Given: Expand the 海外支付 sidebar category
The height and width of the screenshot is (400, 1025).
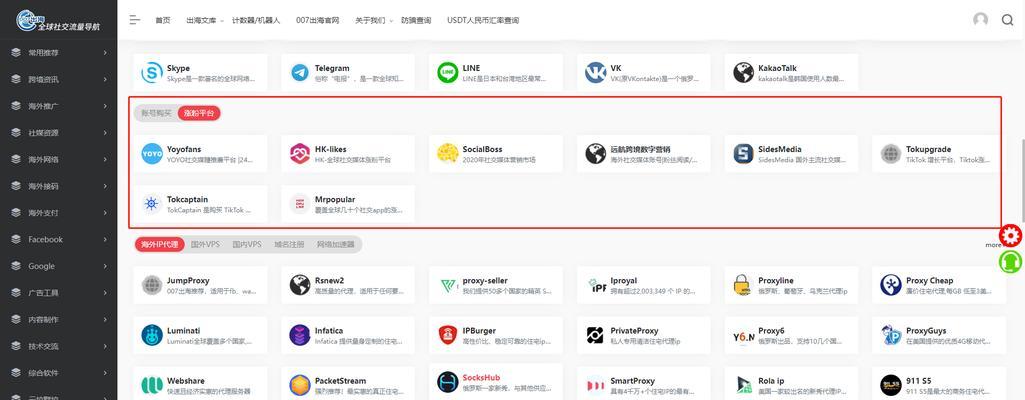Looking at the screenshot, I should pos(59,213).
